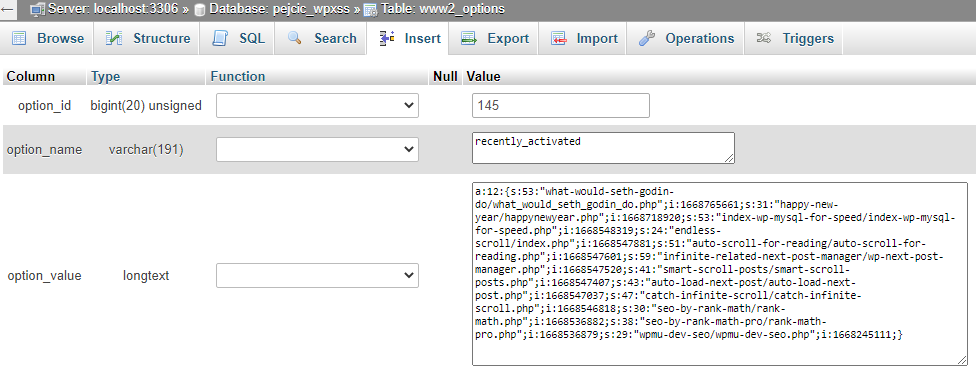The height and width of the screenshot is (375, 976).
Task: Click the Function column header link
Action: (238, 77)
